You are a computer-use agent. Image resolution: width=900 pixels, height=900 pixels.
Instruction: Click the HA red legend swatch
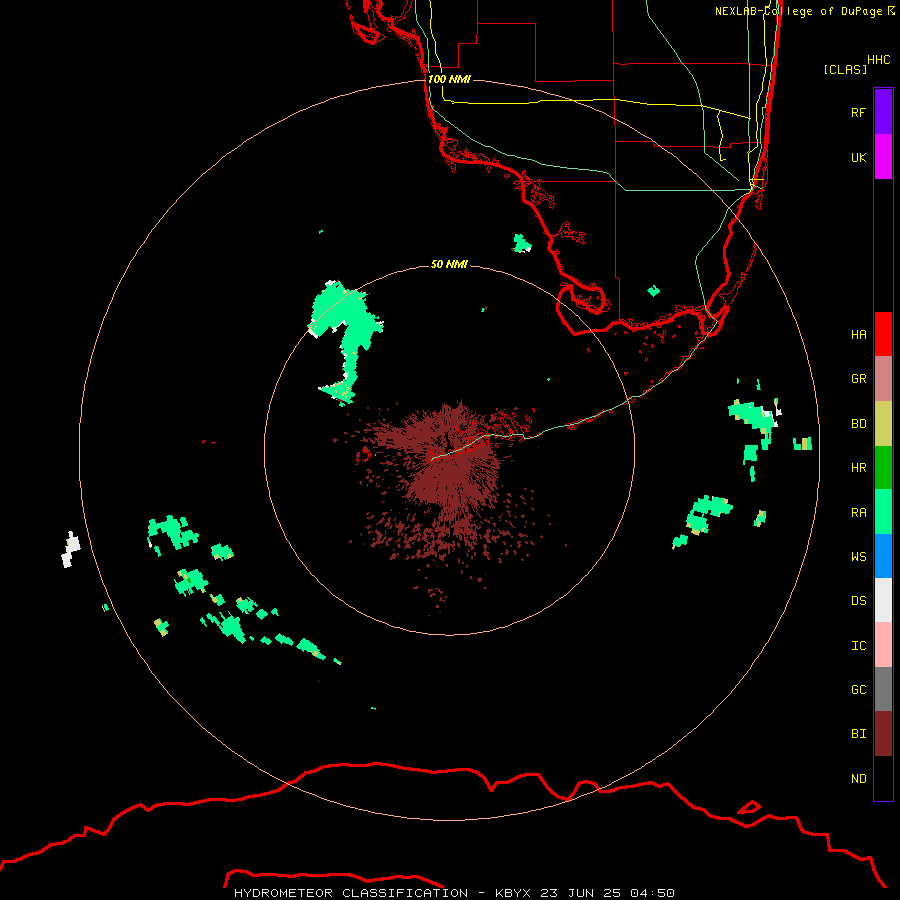pyautogui.click(x=883, y=334)
